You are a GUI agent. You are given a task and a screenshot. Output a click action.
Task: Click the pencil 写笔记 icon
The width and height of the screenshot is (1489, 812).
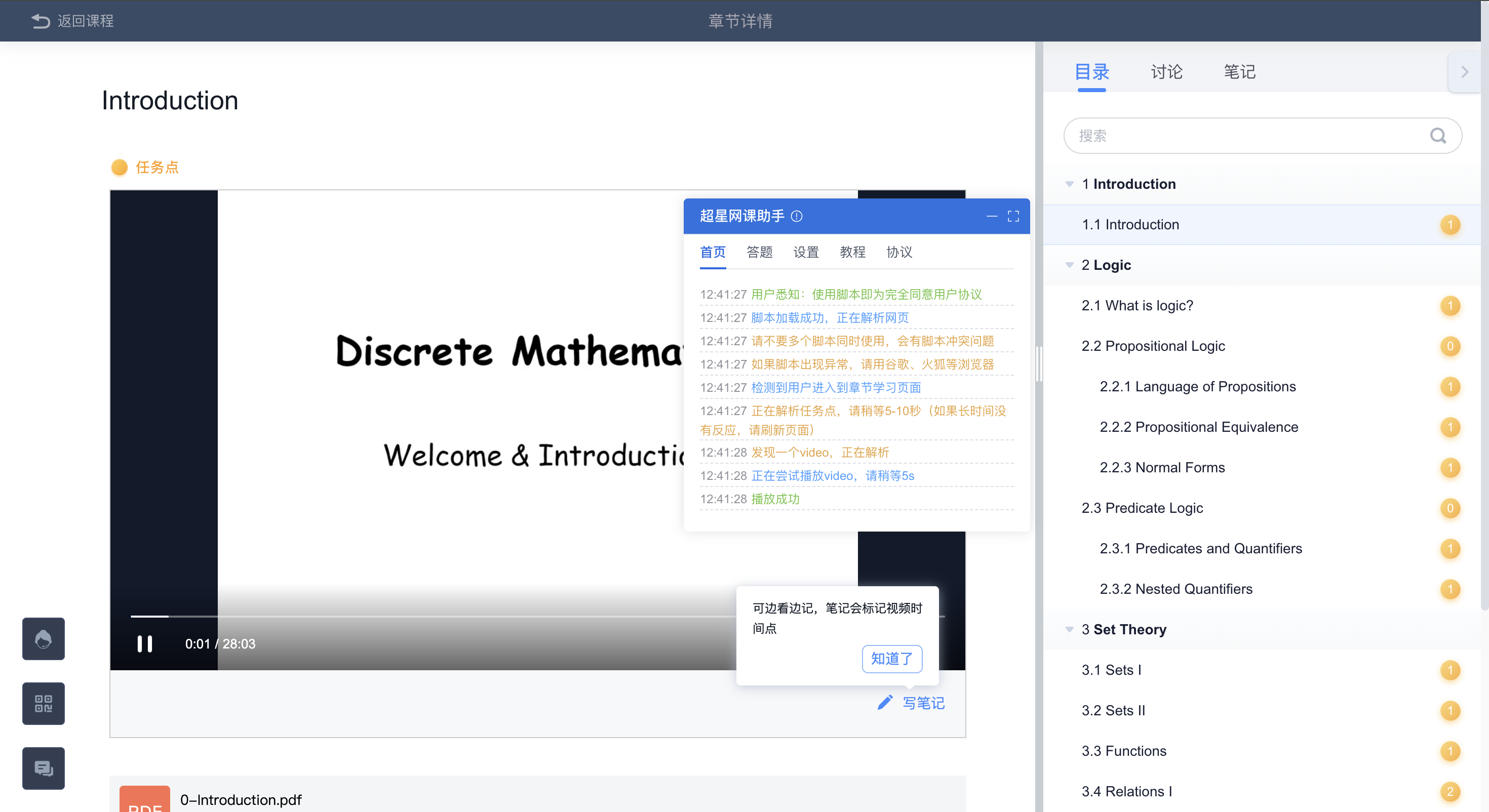[885, 702]
